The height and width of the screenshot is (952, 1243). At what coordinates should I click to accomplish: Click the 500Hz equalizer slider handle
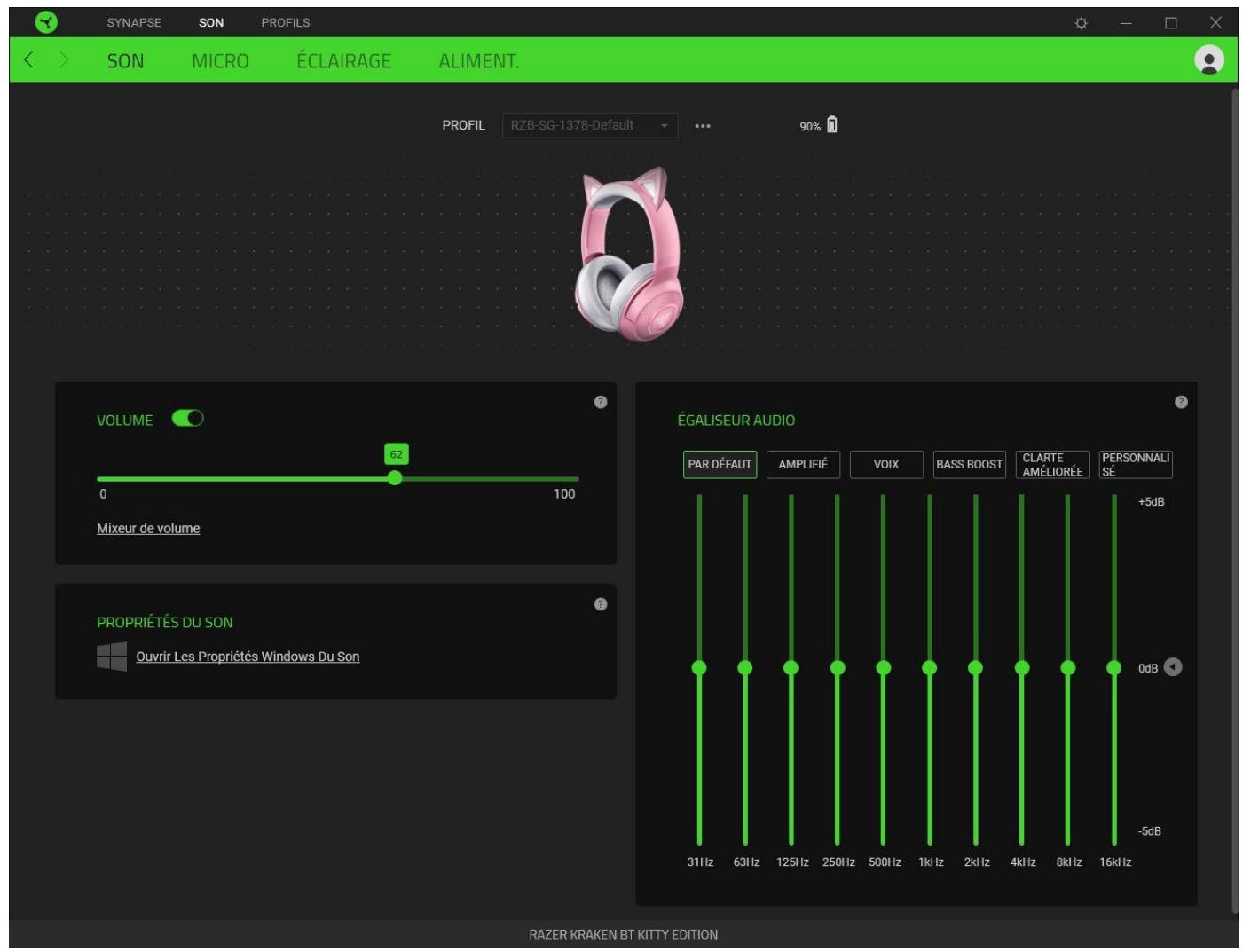[x=884, y=667]
